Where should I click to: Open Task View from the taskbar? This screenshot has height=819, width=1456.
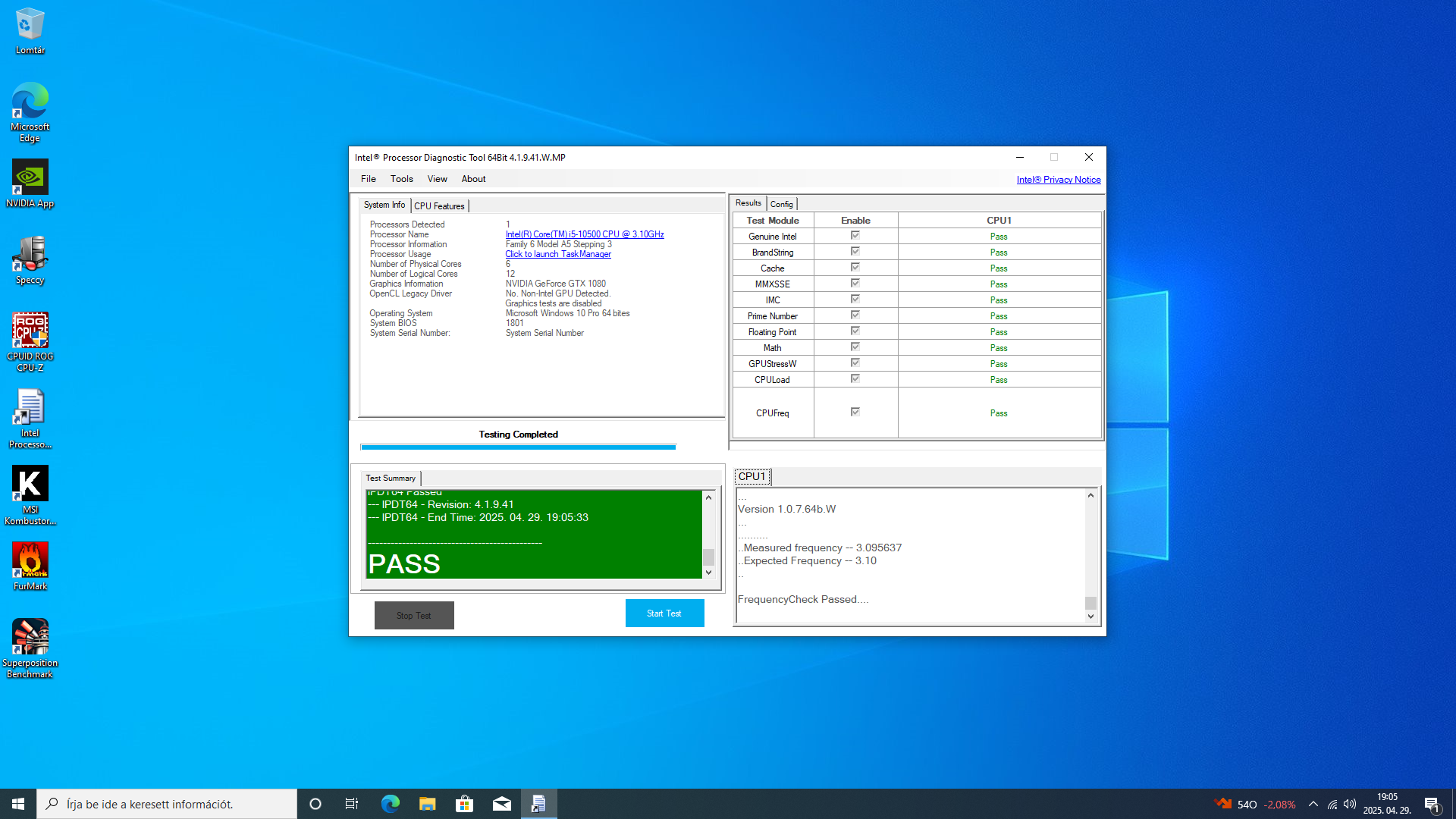tap(352, 804)
